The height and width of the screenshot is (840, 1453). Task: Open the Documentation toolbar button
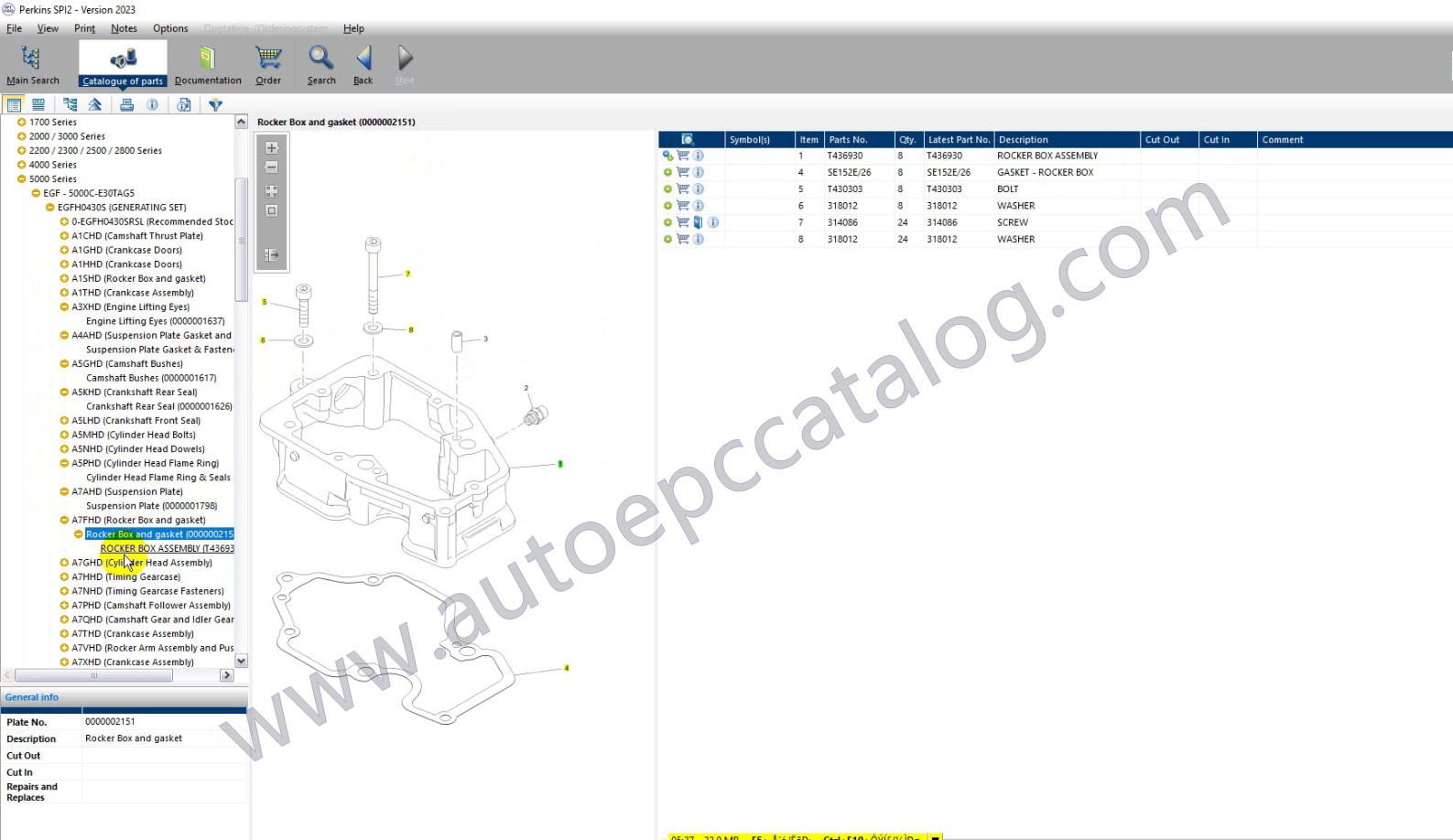pyautogui.click(x=208, y=65)
